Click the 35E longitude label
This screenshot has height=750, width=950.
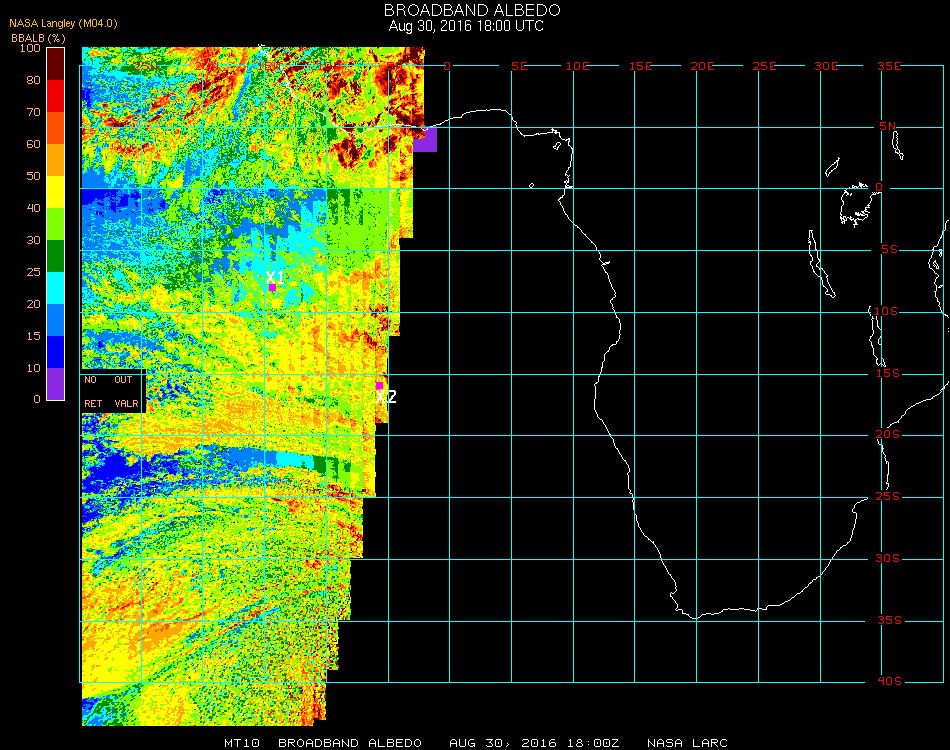pos(889,66)
